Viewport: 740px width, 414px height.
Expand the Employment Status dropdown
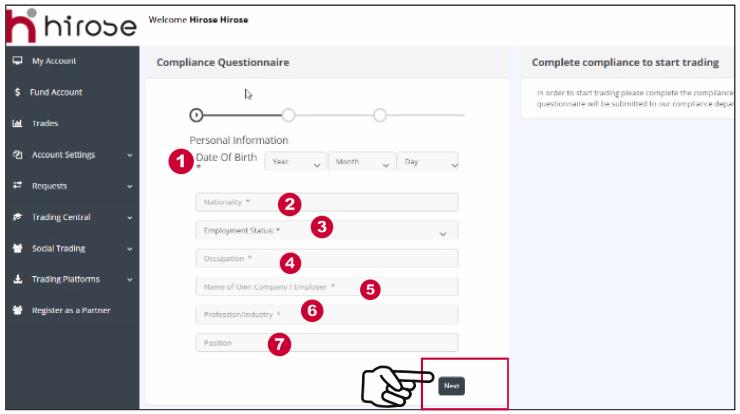[x=326, y=230]
